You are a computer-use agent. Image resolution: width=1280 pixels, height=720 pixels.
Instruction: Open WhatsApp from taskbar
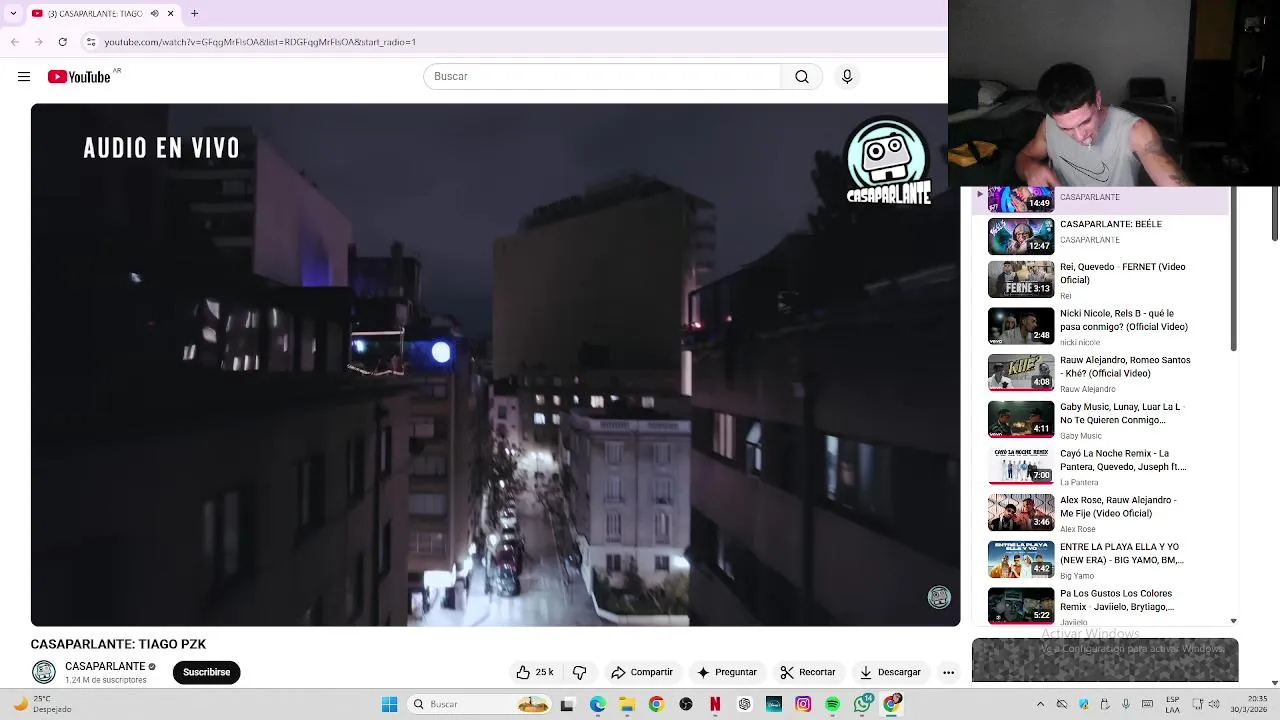tap(863, 705)
